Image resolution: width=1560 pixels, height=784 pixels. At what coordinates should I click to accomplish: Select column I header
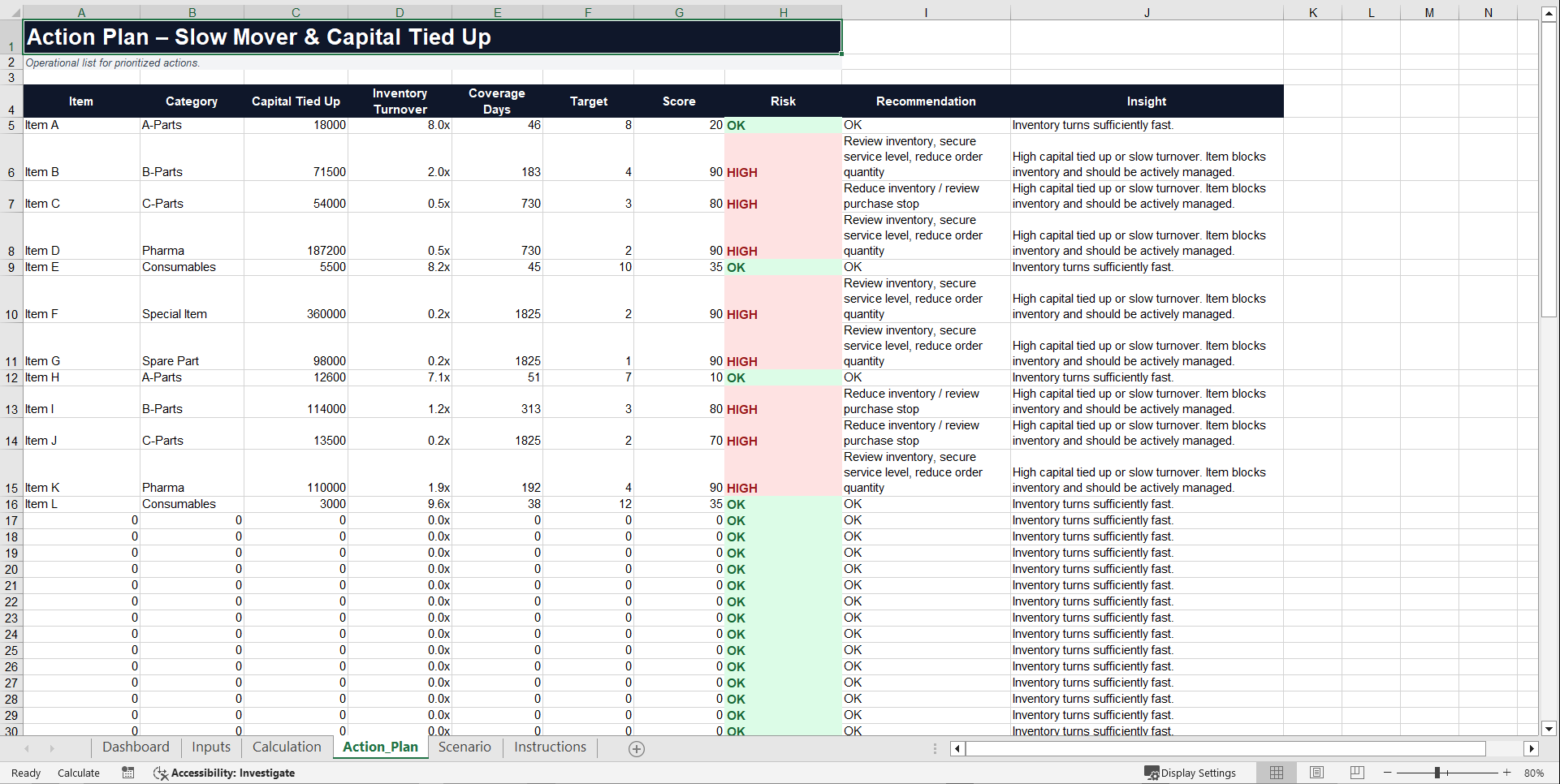tap(926, 12)
